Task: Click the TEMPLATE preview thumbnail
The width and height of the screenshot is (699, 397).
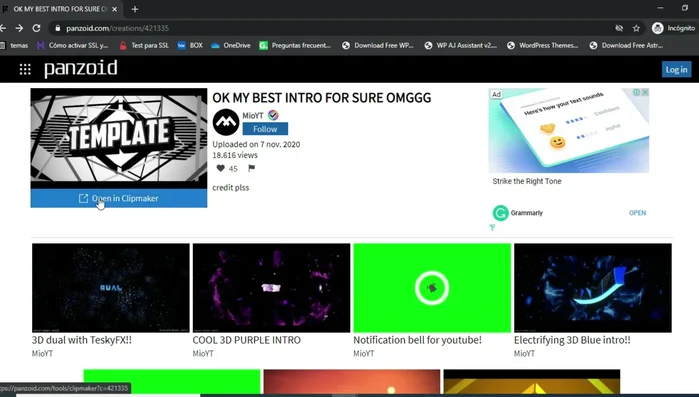Action: pyautogui.click(x=119, y=138)
